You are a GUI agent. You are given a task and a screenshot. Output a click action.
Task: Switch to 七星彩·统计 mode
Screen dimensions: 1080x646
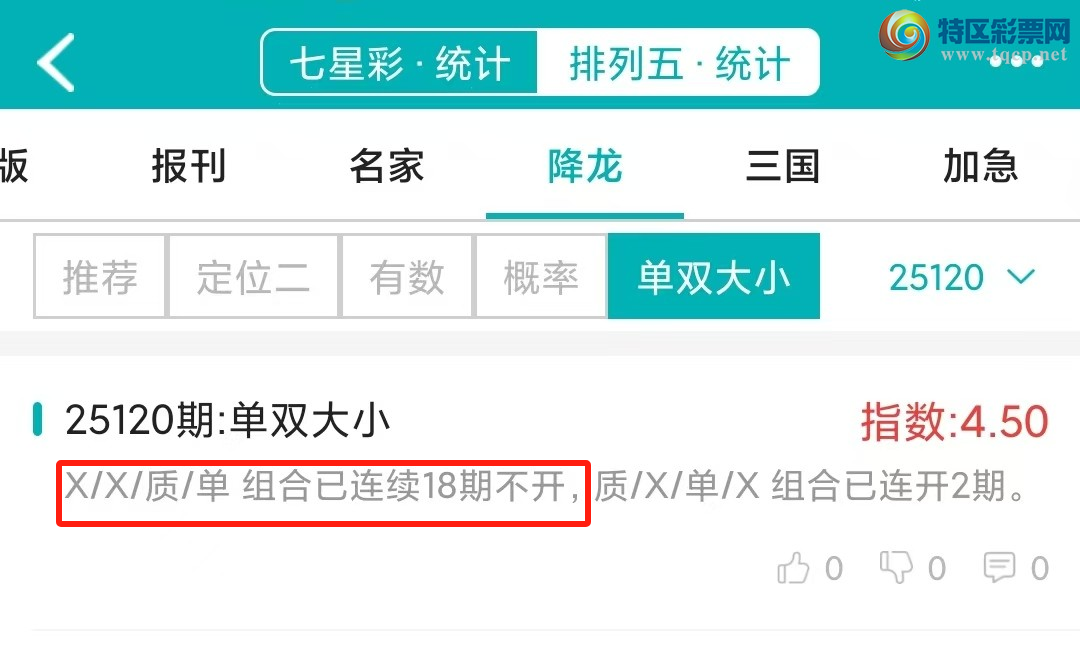pyautogui.click(x=399, y=63)
